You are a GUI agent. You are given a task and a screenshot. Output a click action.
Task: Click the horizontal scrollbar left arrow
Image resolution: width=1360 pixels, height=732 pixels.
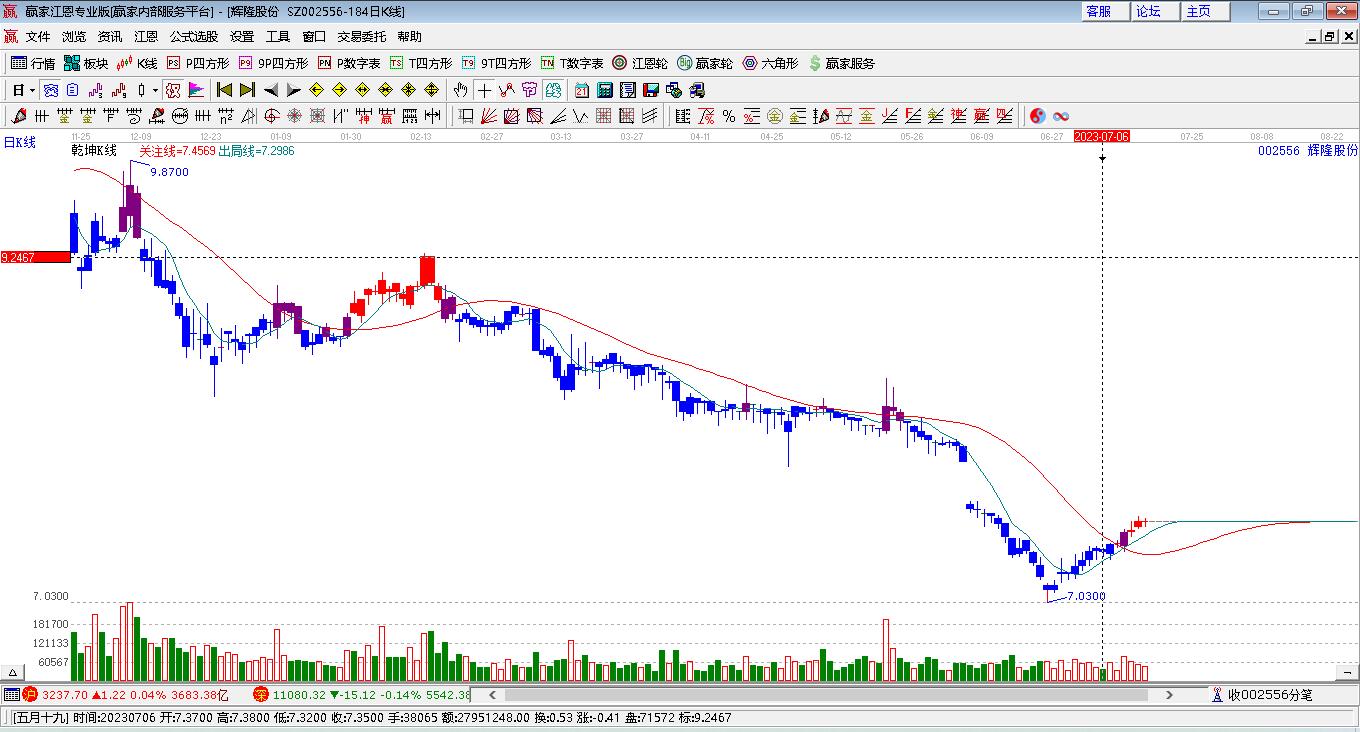(x=491, y=695)
